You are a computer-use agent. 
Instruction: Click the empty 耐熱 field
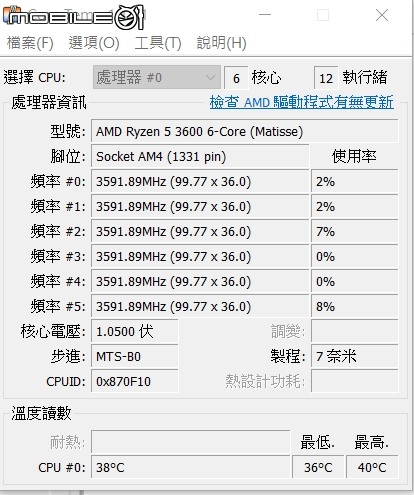pyautogui.click(x=190, y=442)
